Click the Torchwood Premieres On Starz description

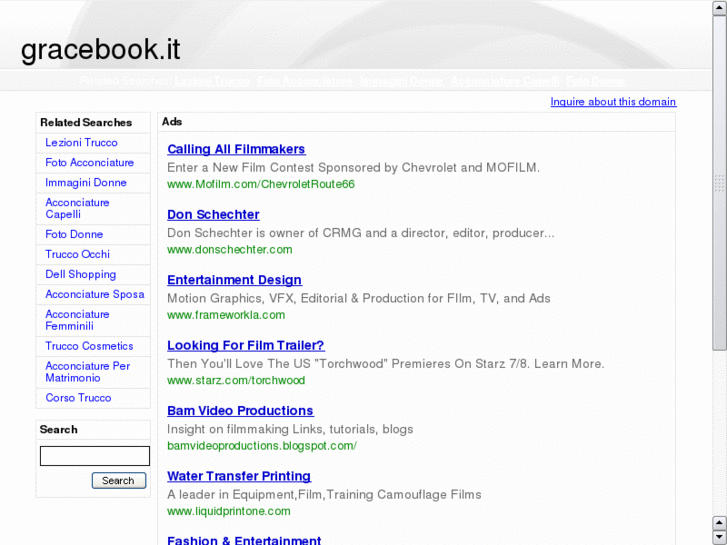tap(386, 364)
